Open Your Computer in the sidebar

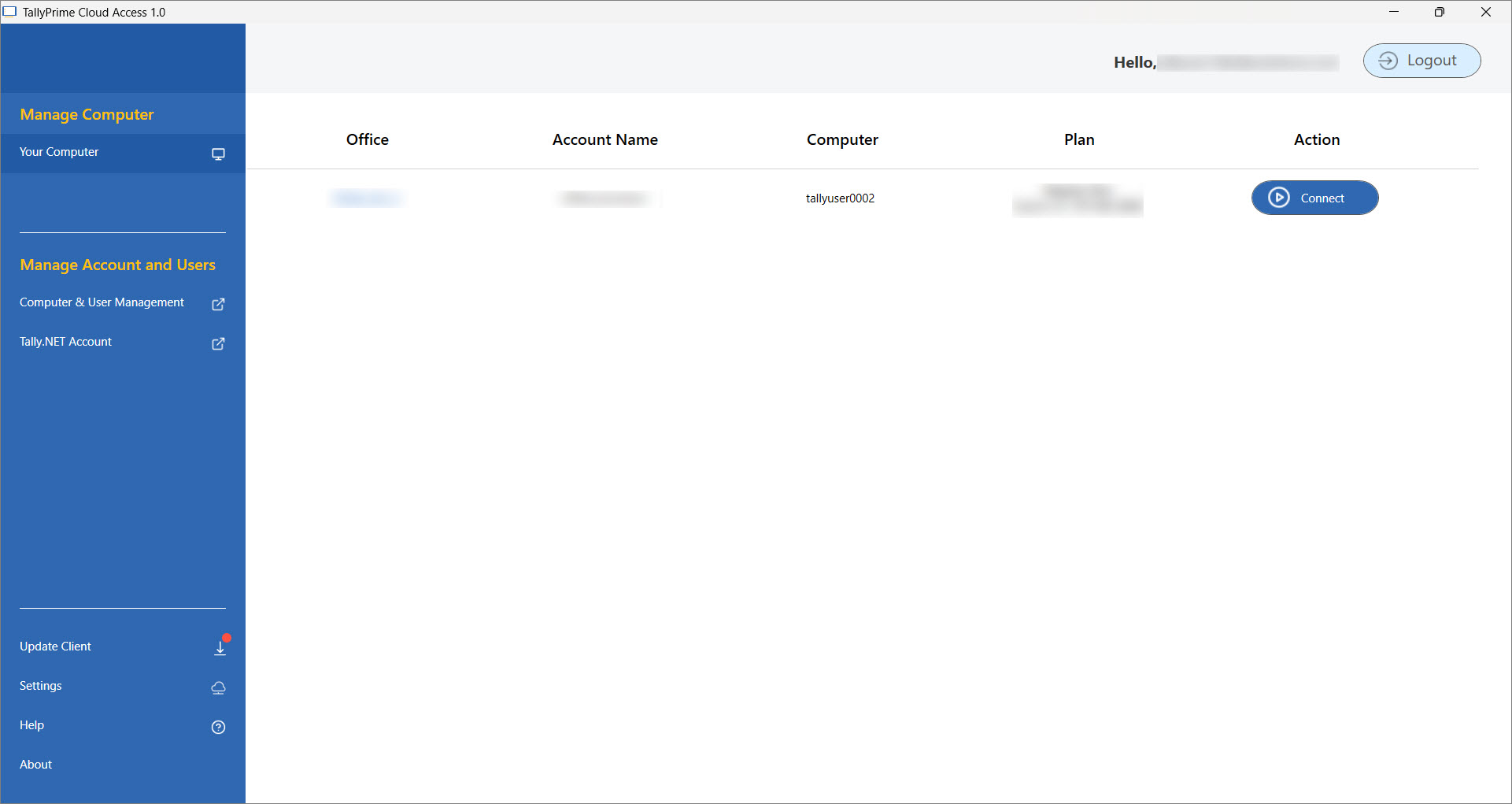click(123, 153)
